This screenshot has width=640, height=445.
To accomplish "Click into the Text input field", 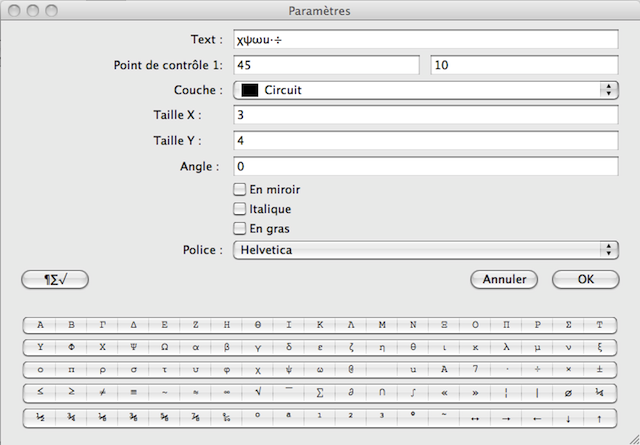I will (426, 40).
